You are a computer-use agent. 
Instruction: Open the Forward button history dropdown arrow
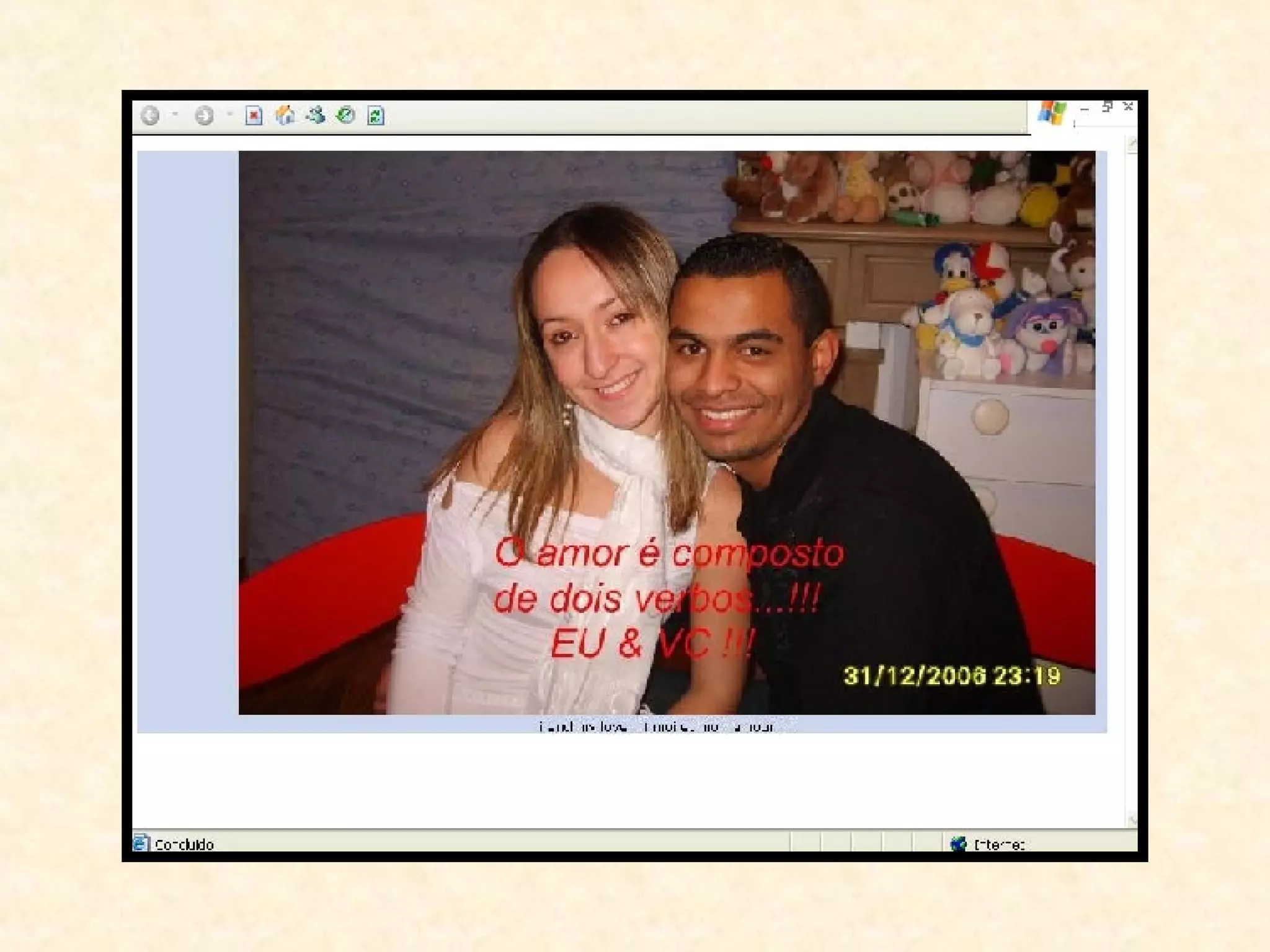point(229,115)
